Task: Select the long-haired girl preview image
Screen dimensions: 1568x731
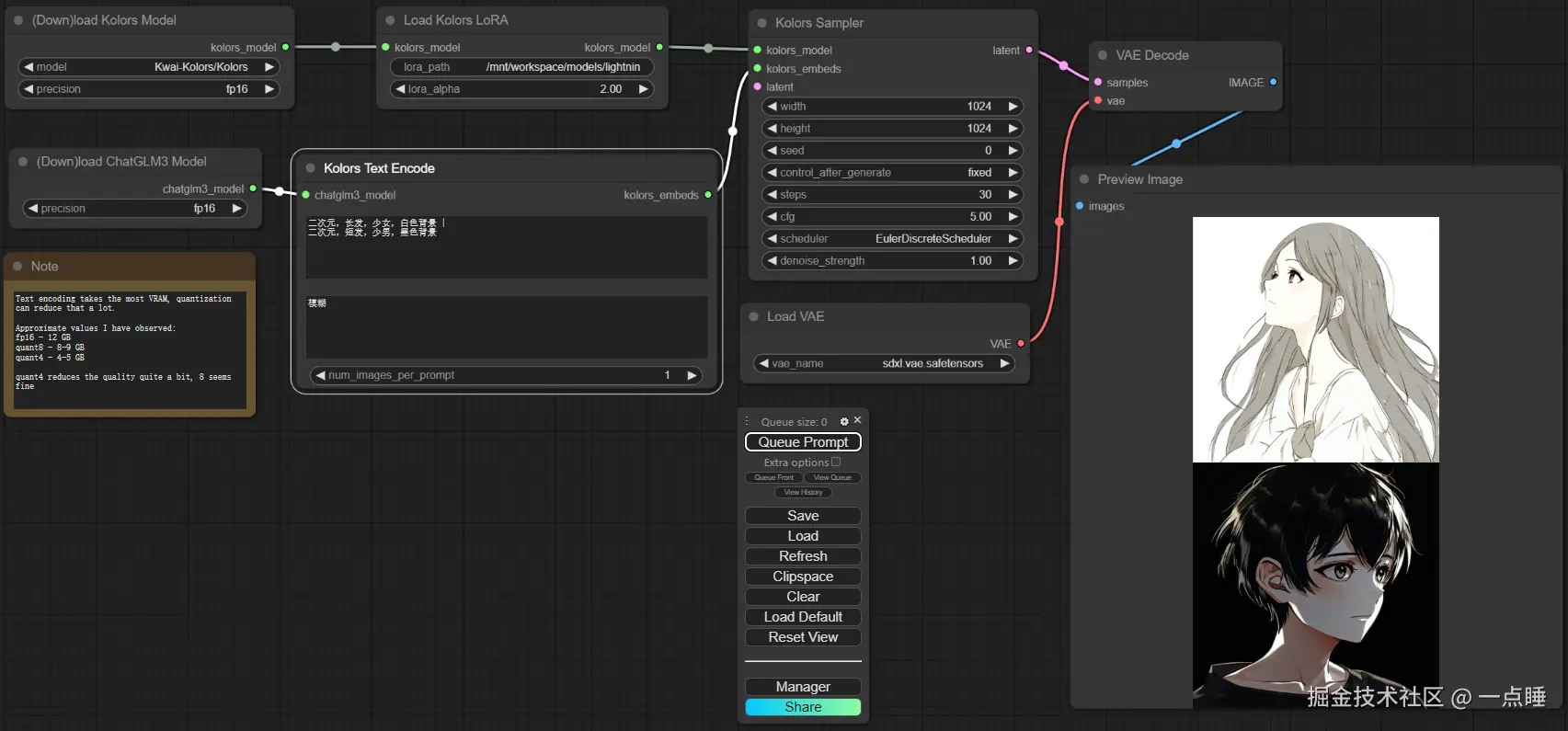Action: [1316, 339]
